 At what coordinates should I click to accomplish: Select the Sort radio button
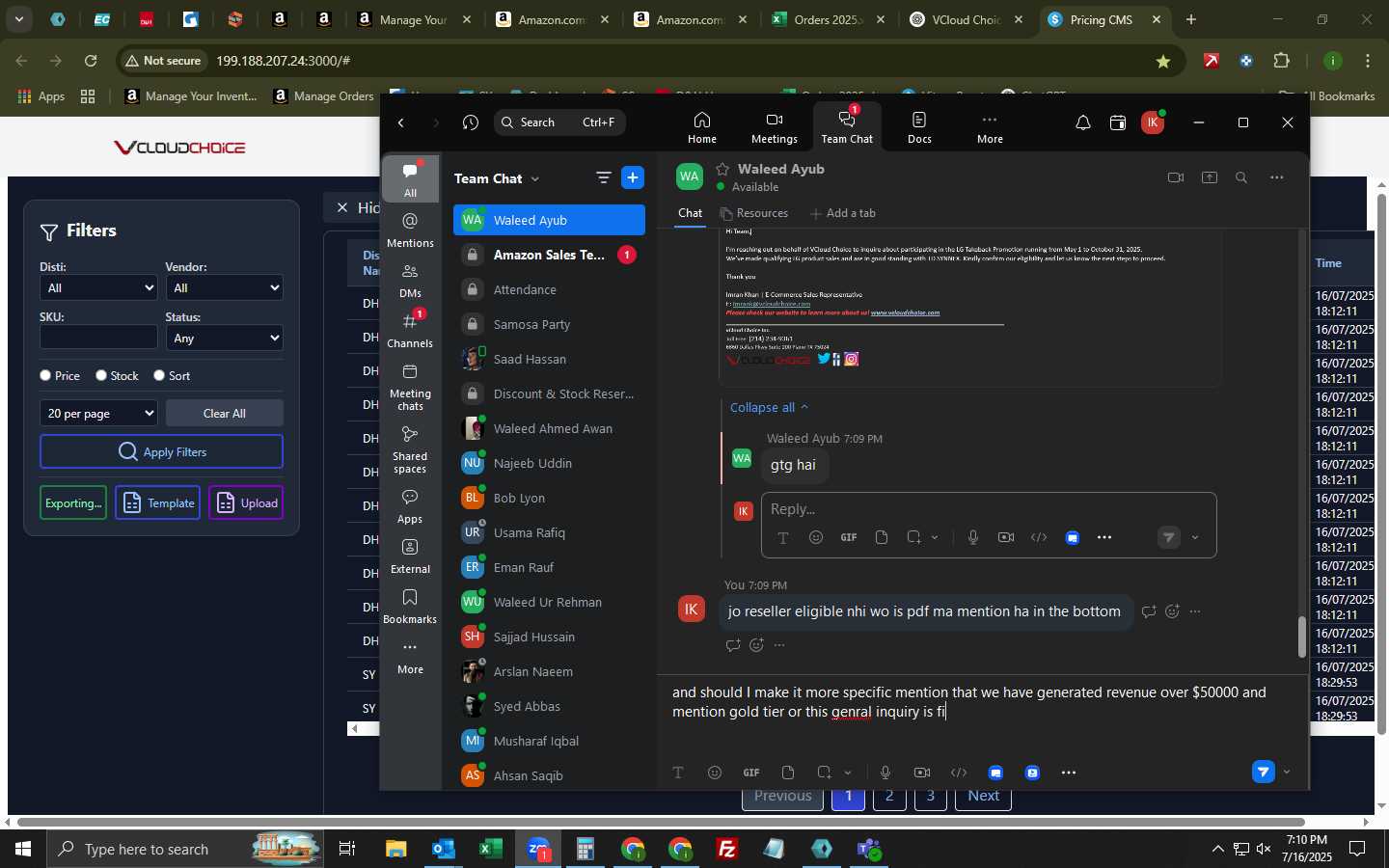pos(159,375)
